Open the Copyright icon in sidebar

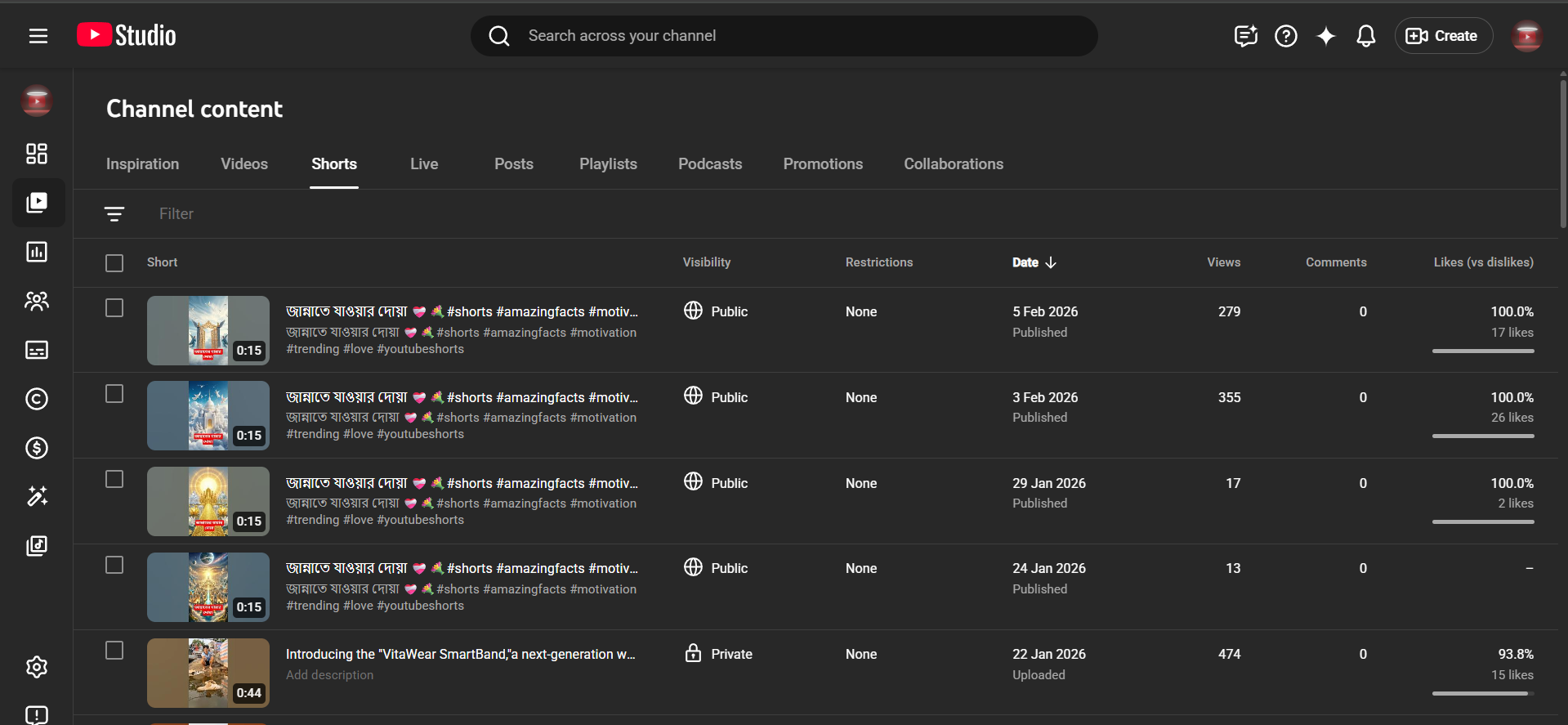point(37,399)
